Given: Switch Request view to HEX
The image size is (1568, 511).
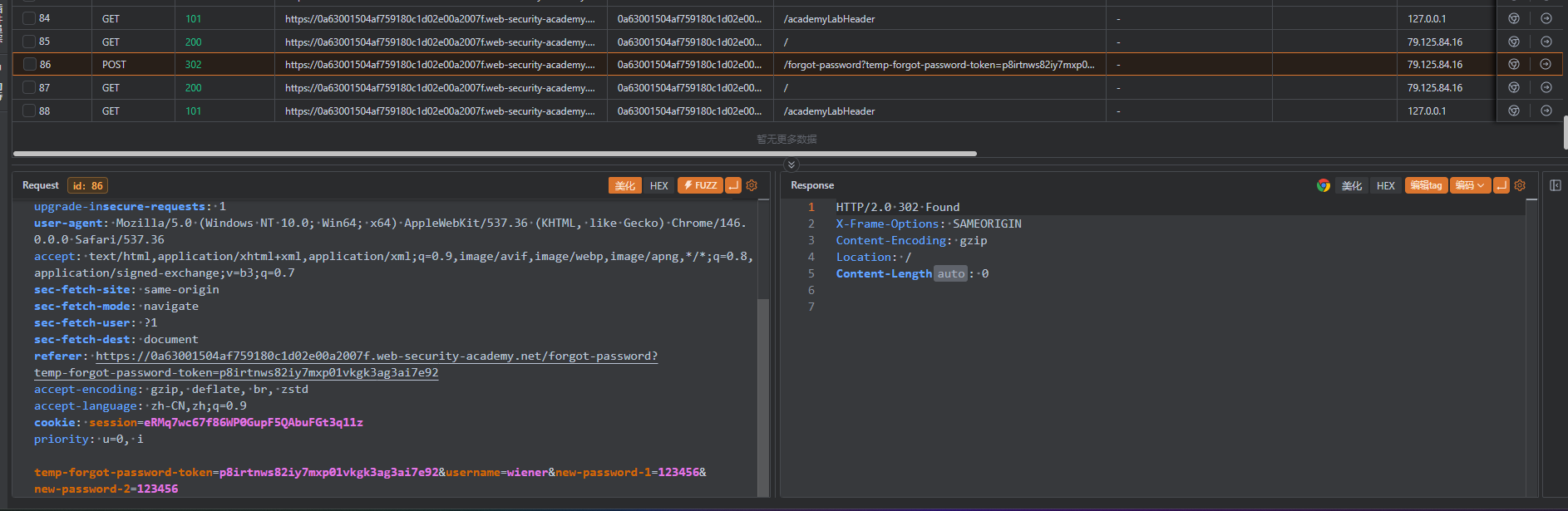Looking at the screenshot, I should 658,185.
